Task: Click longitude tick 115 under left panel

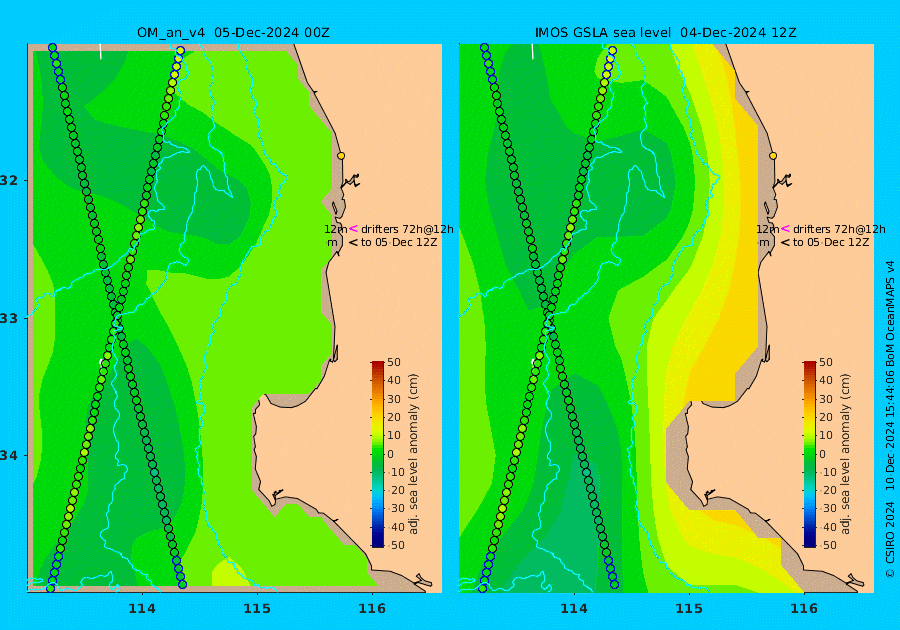Action: [x=257, y=609]
